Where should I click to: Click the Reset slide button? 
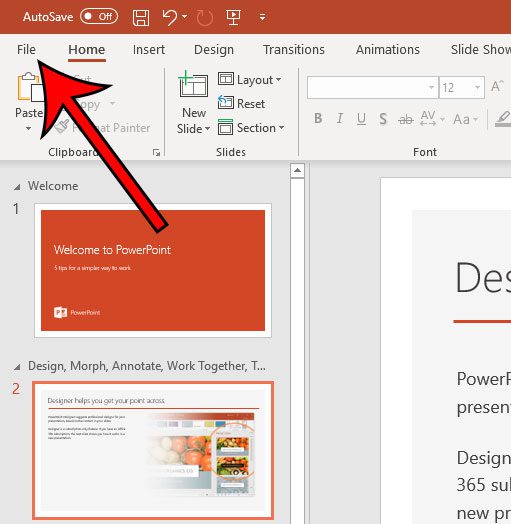pyautogui.click(x=241, y=103)
